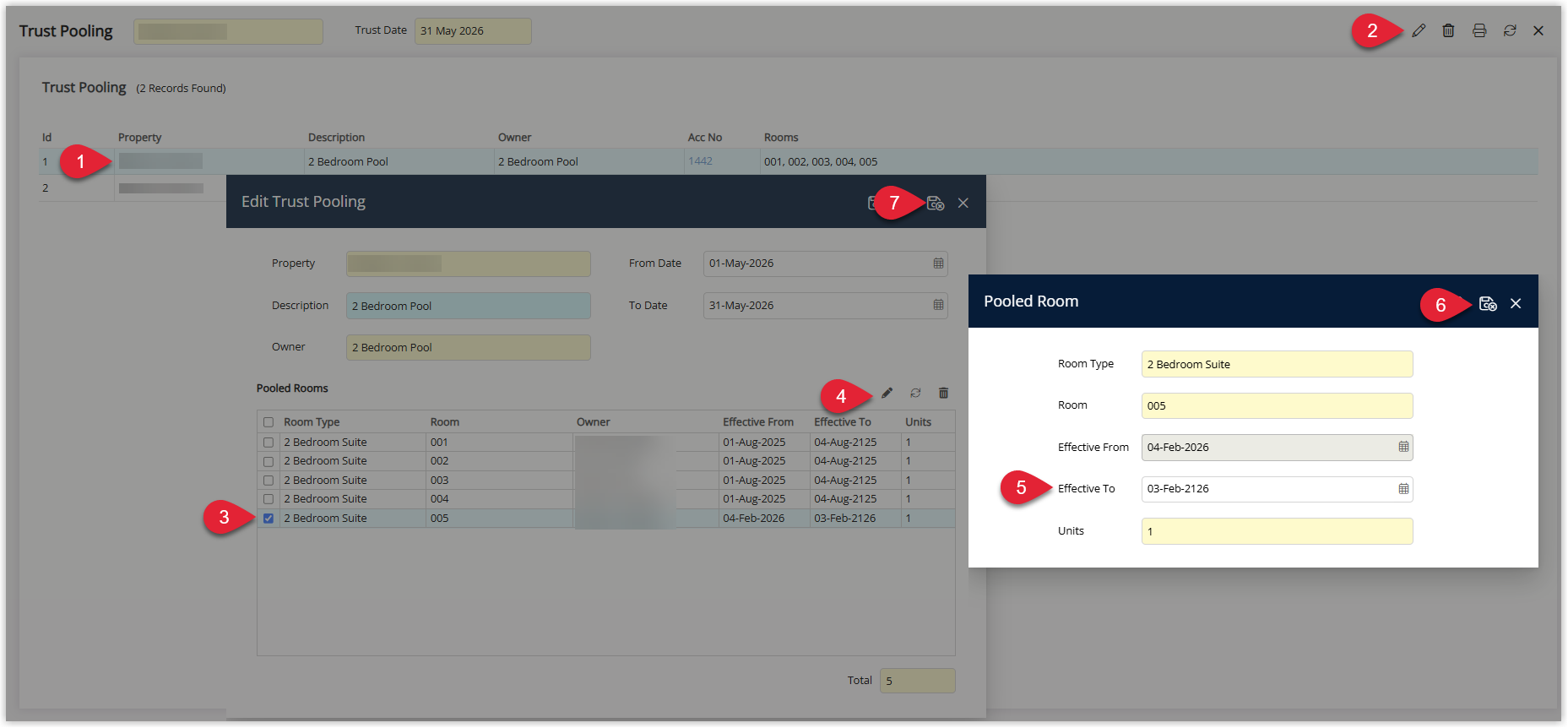This screenshot has width=1568, height=728.
Task: Click the Effective To field 03-Feb-2126
Action: pyautogui.click(x=1277, y=489)
